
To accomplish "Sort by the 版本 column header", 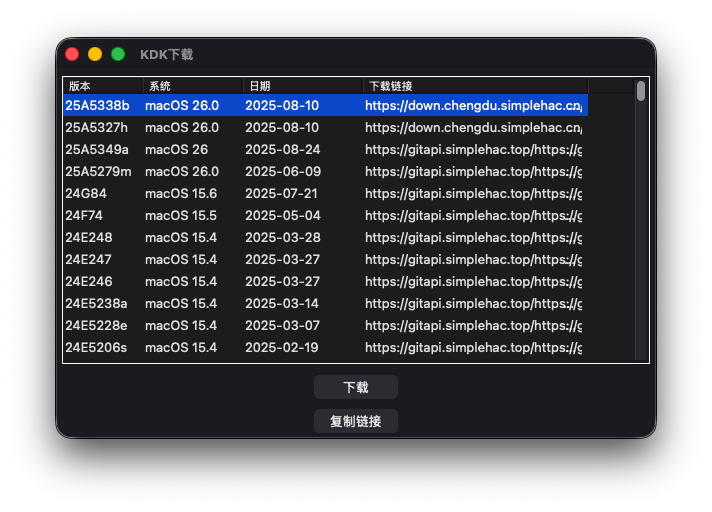I will pyautogui.click(x=103, y=86).
